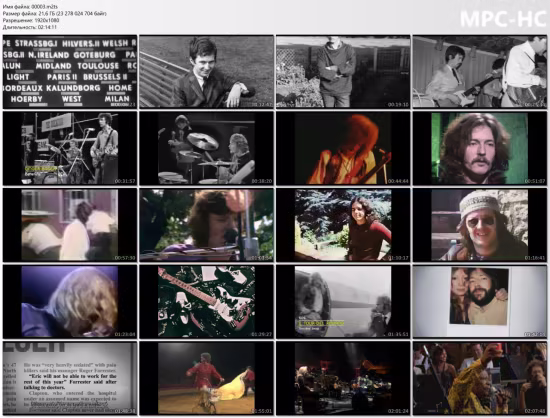The image size is (550, 418).
Task: Open the newspaper clipping thumbnail
Action: click(70, 378)
